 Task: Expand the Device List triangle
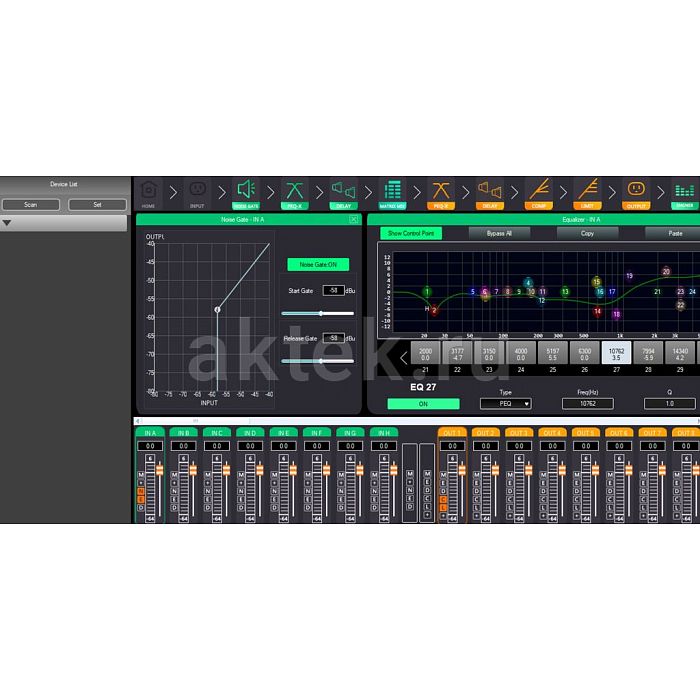(7, 222)
